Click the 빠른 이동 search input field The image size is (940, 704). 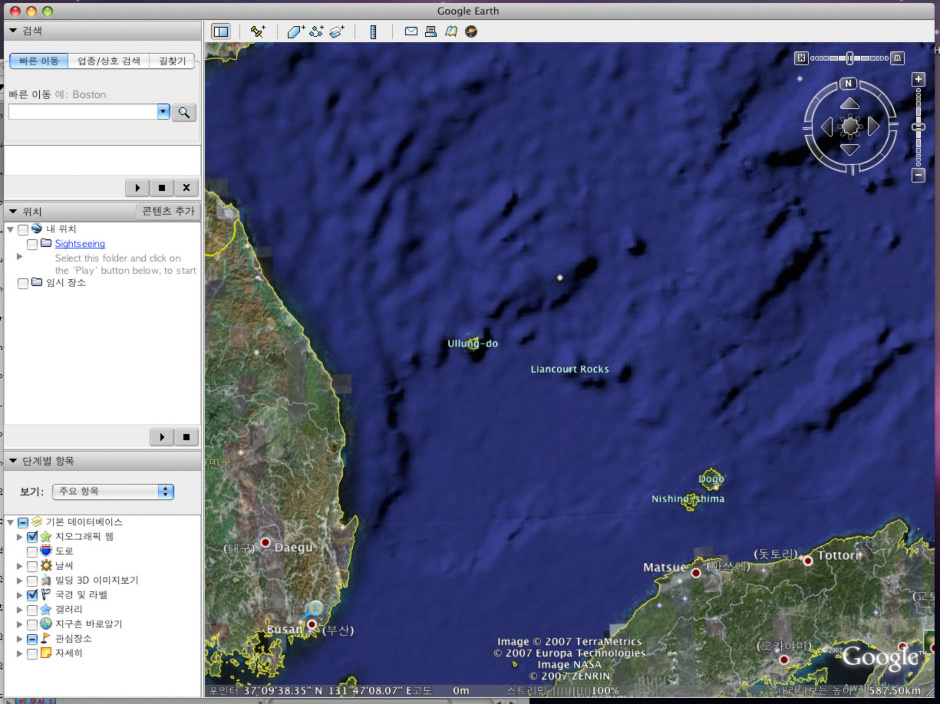pos(83,112)
